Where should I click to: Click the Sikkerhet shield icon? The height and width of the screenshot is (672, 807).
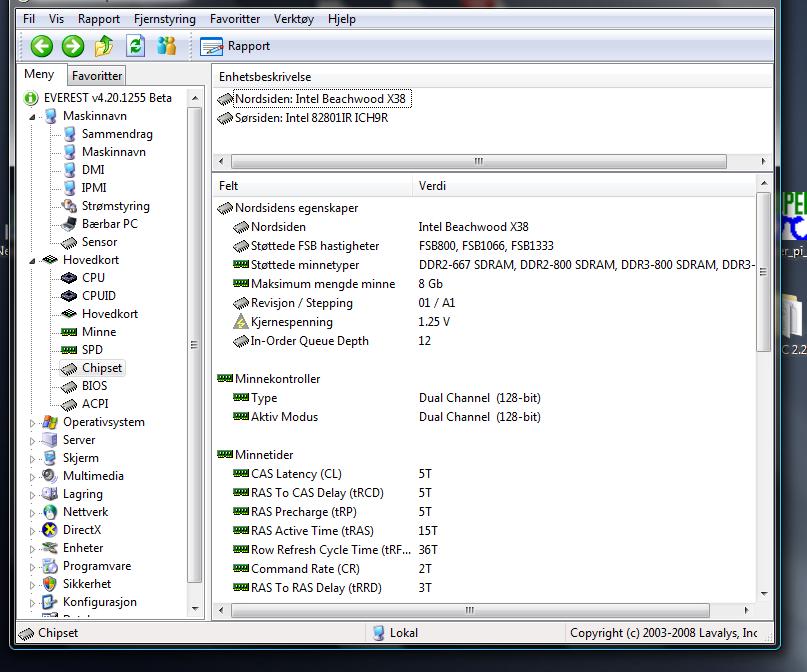[x=50, y=584]
